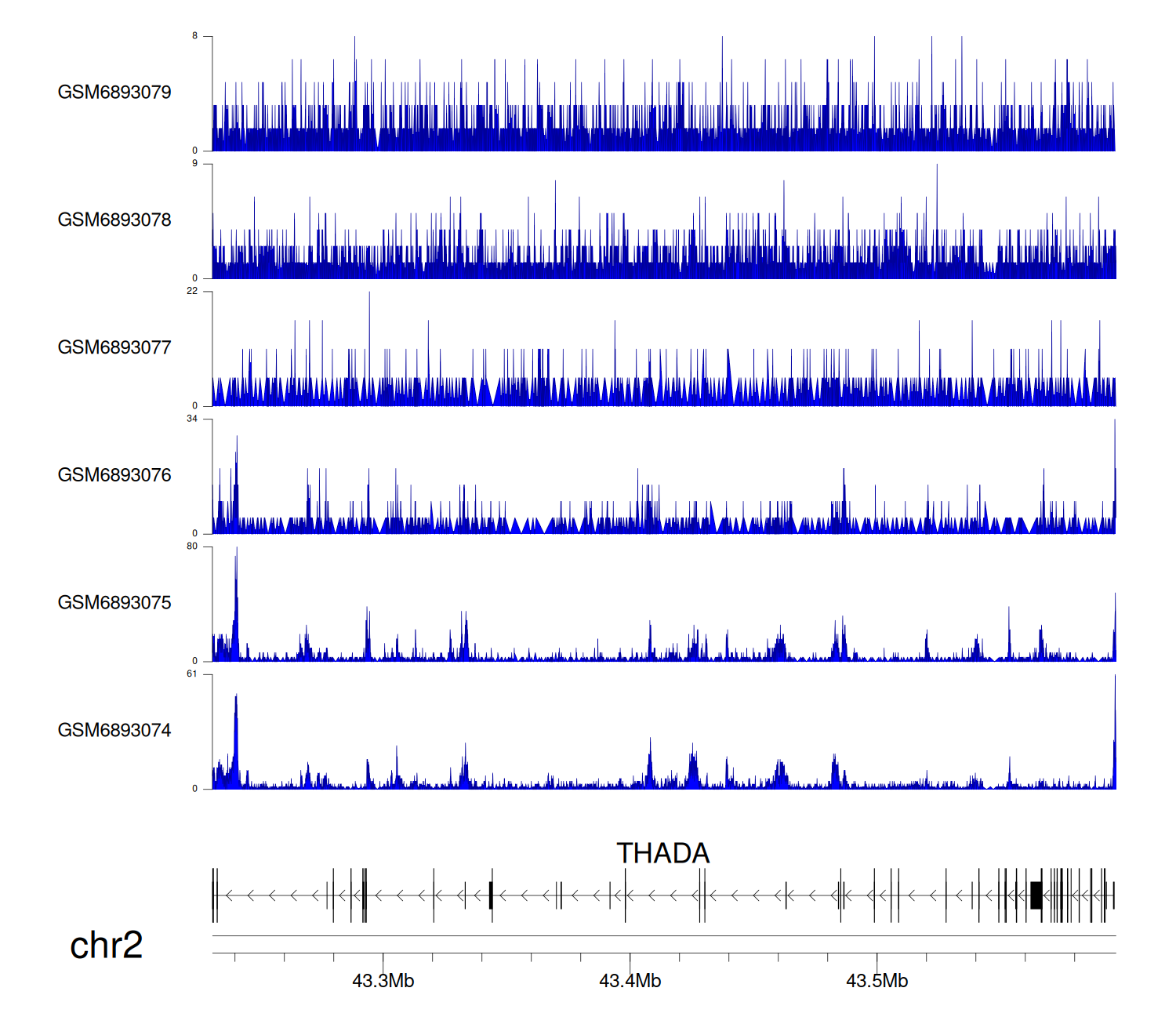Click the chr2 chromosome label
Image resolution: width=1176 pixels, height=1035 pixels.
click(106, 945)
